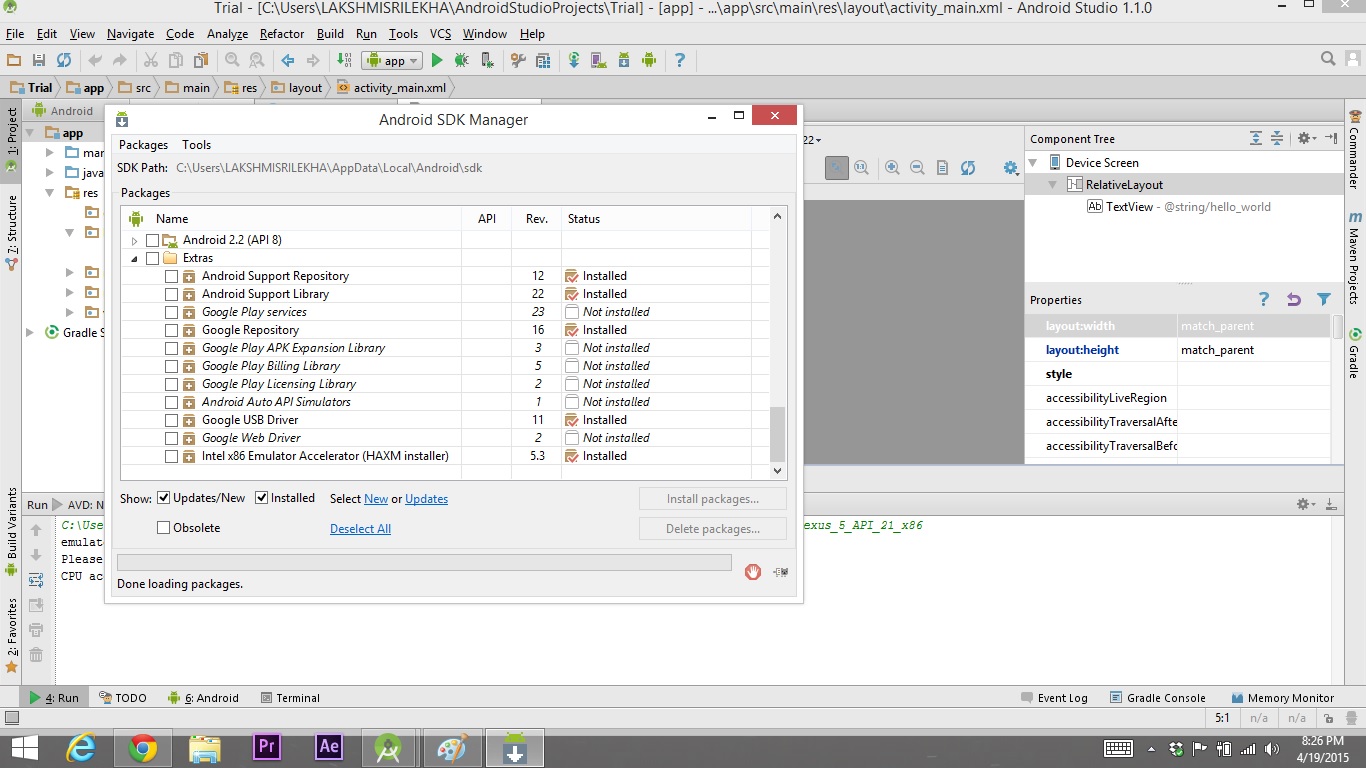Click the layout:height match_parent value field
This screenshot has height=768, width=1366.
point(1253,350)
